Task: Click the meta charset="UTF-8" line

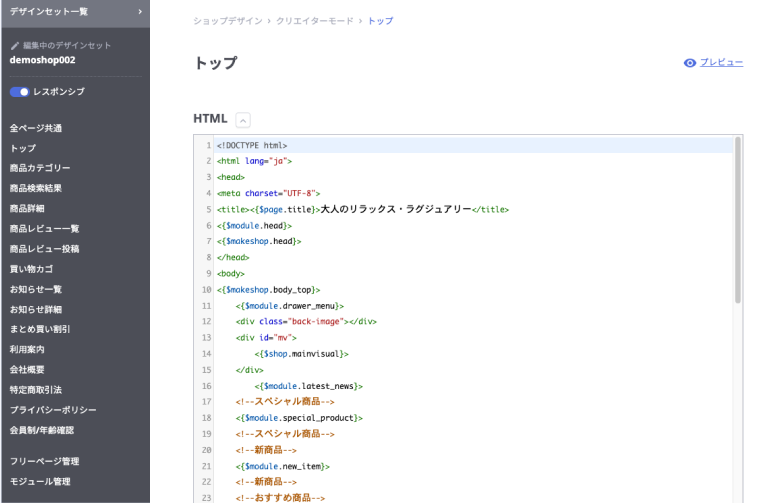Action: coord(269,193)
